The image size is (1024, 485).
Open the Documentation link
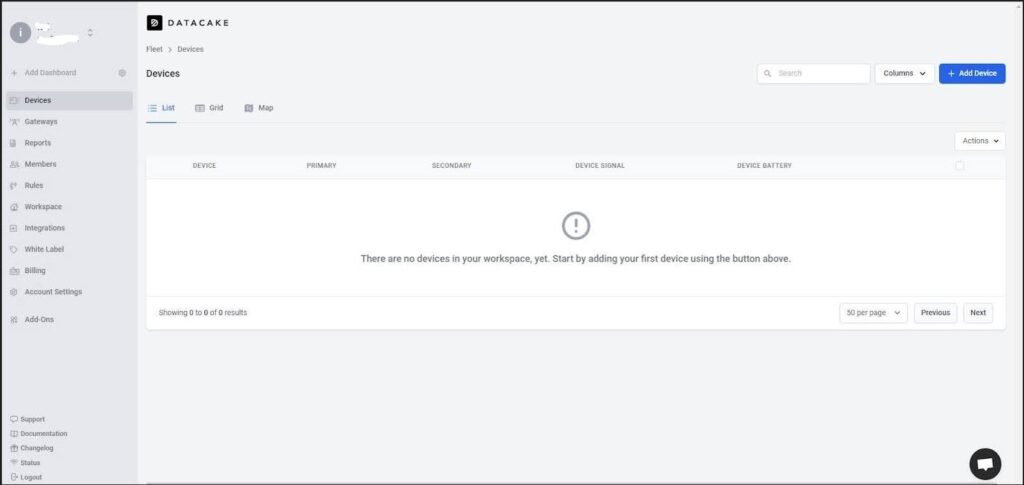coord(43,434)
